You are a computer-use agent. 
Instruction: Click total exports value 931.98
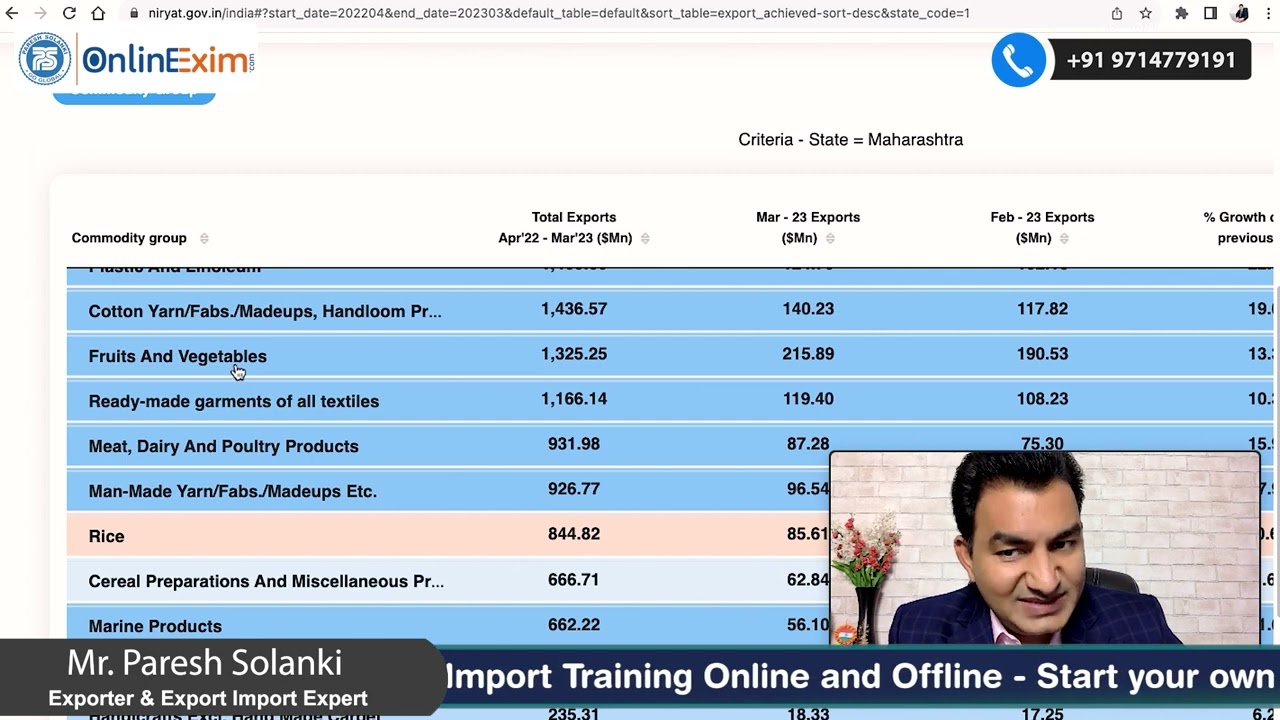pos(574,444)
